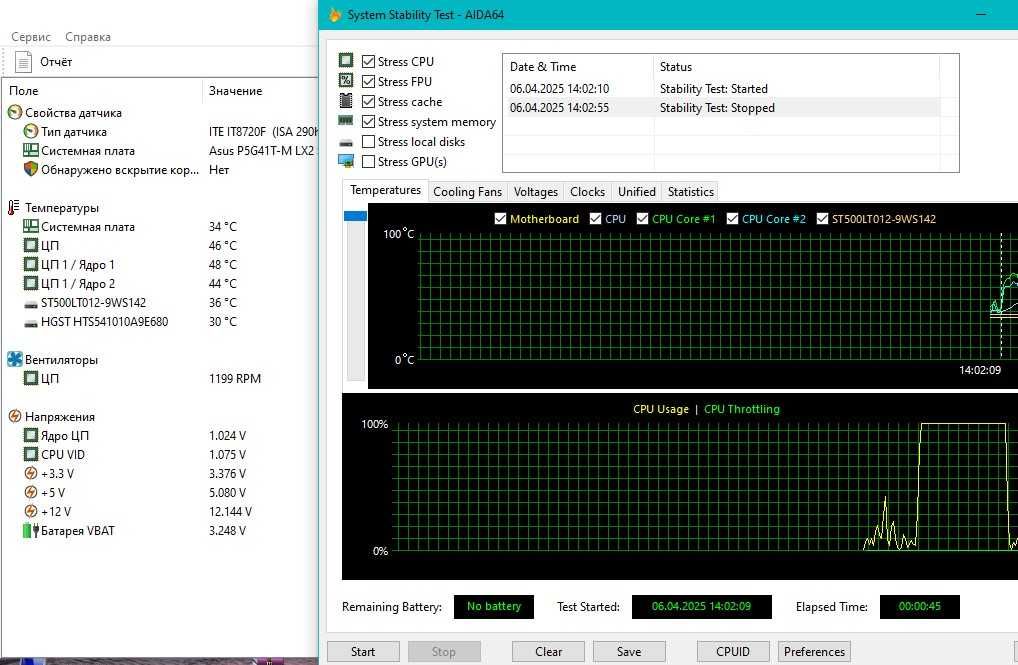Click the +5 V voltage icon
Viewport: 1018px width, 665px height.
[31, 492]
